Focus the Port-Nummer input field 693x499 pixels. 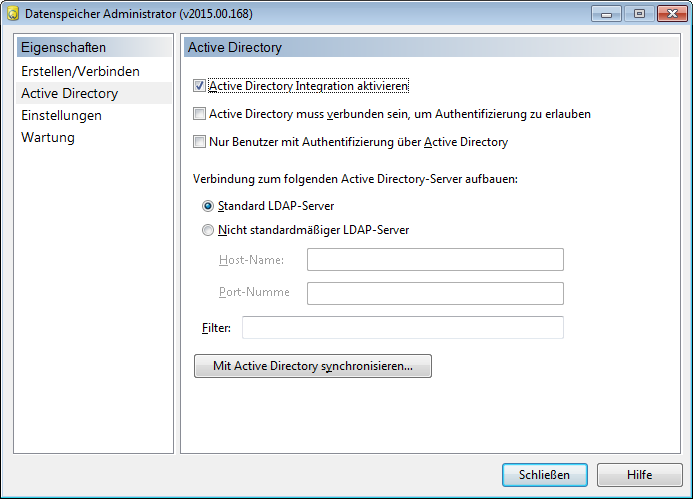click(435, 293)
